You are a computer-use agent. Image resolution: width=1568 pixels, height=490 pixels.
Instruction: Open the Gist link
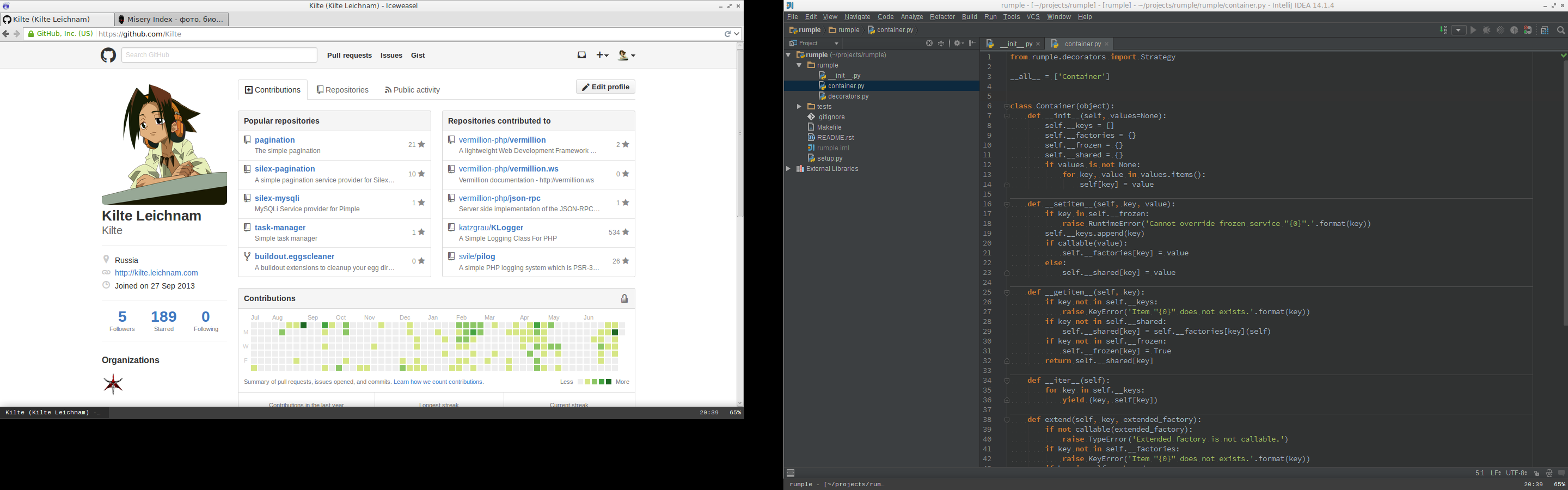pos(418,56)
